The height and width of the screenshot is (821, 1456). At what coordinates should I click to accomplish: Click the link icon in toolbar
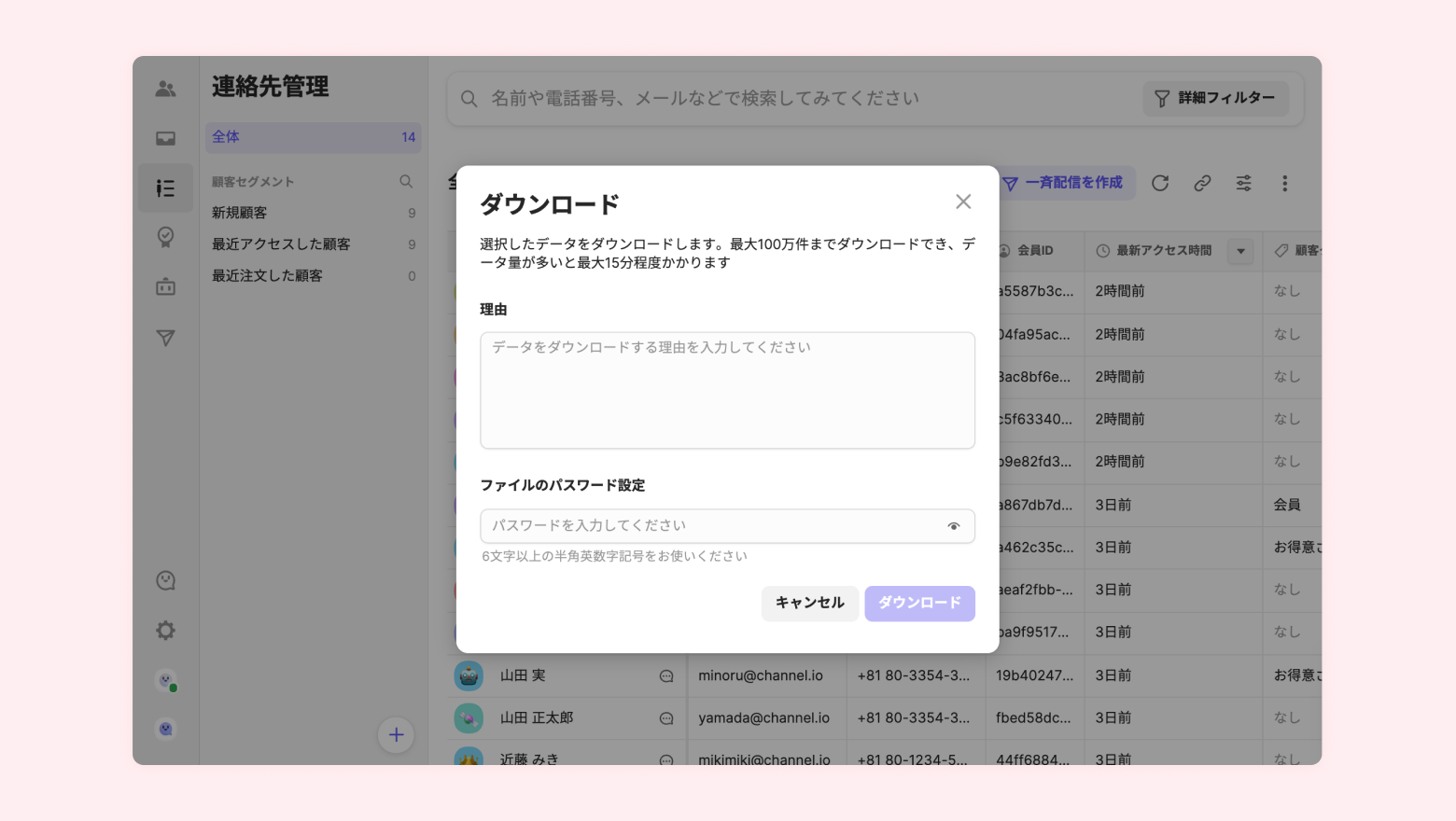pos(1202,183)
